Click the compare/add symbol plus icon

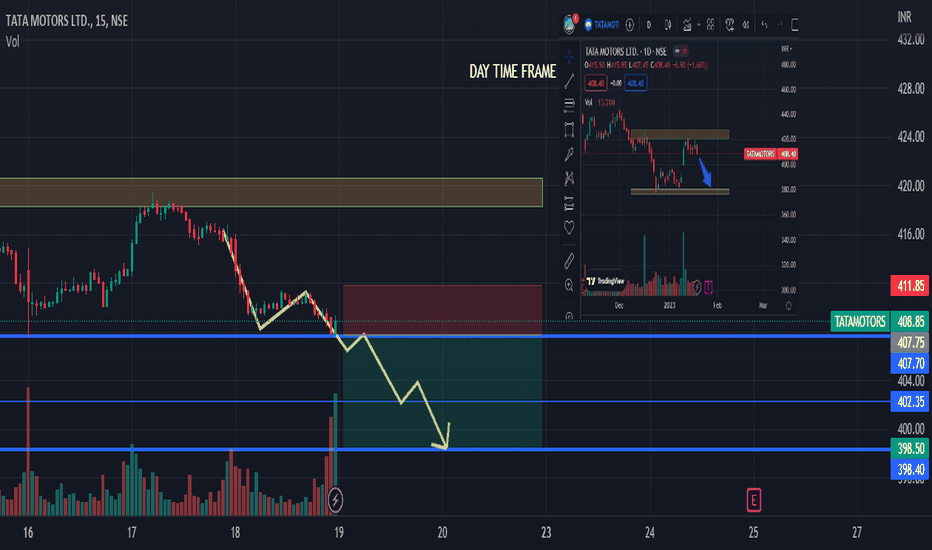pos(630,25)
